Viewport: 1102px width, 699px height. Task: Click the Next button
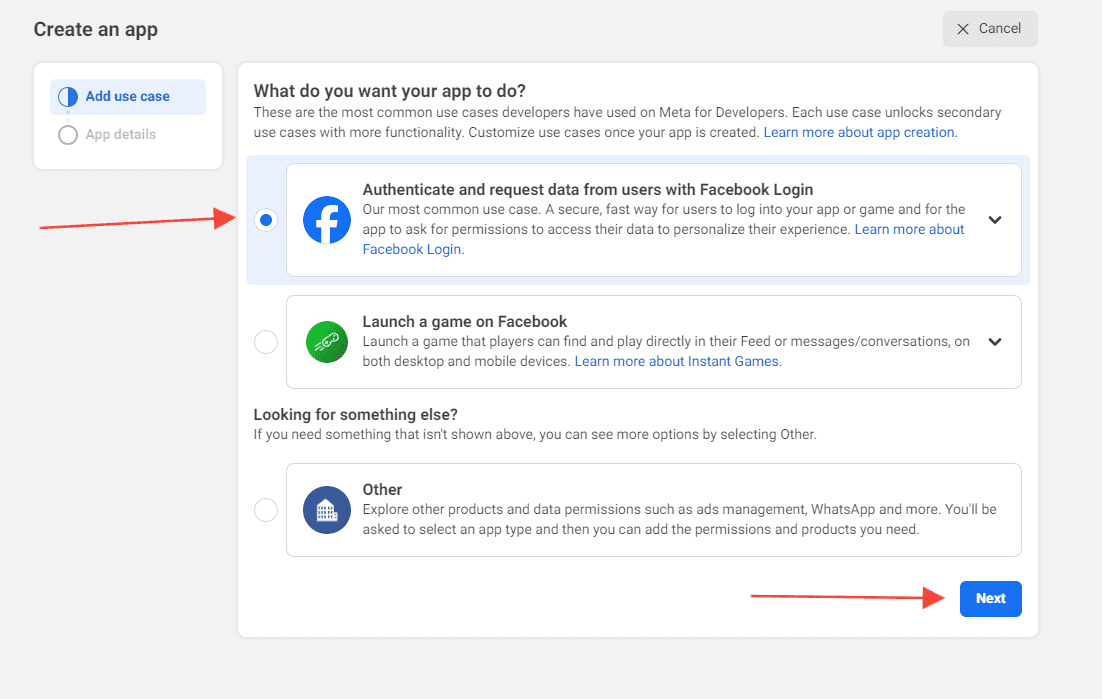pyautogui.click(x=990, y=599)
